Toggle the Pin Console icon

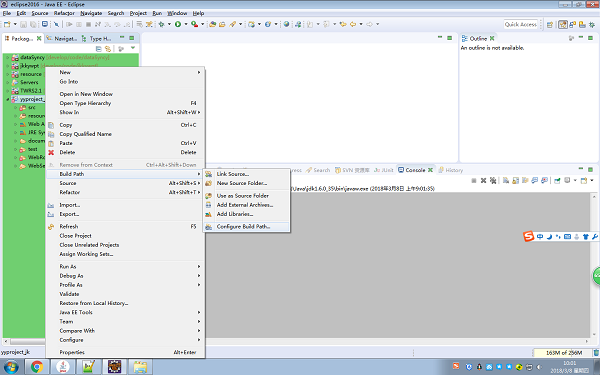[x=557, y=180]
